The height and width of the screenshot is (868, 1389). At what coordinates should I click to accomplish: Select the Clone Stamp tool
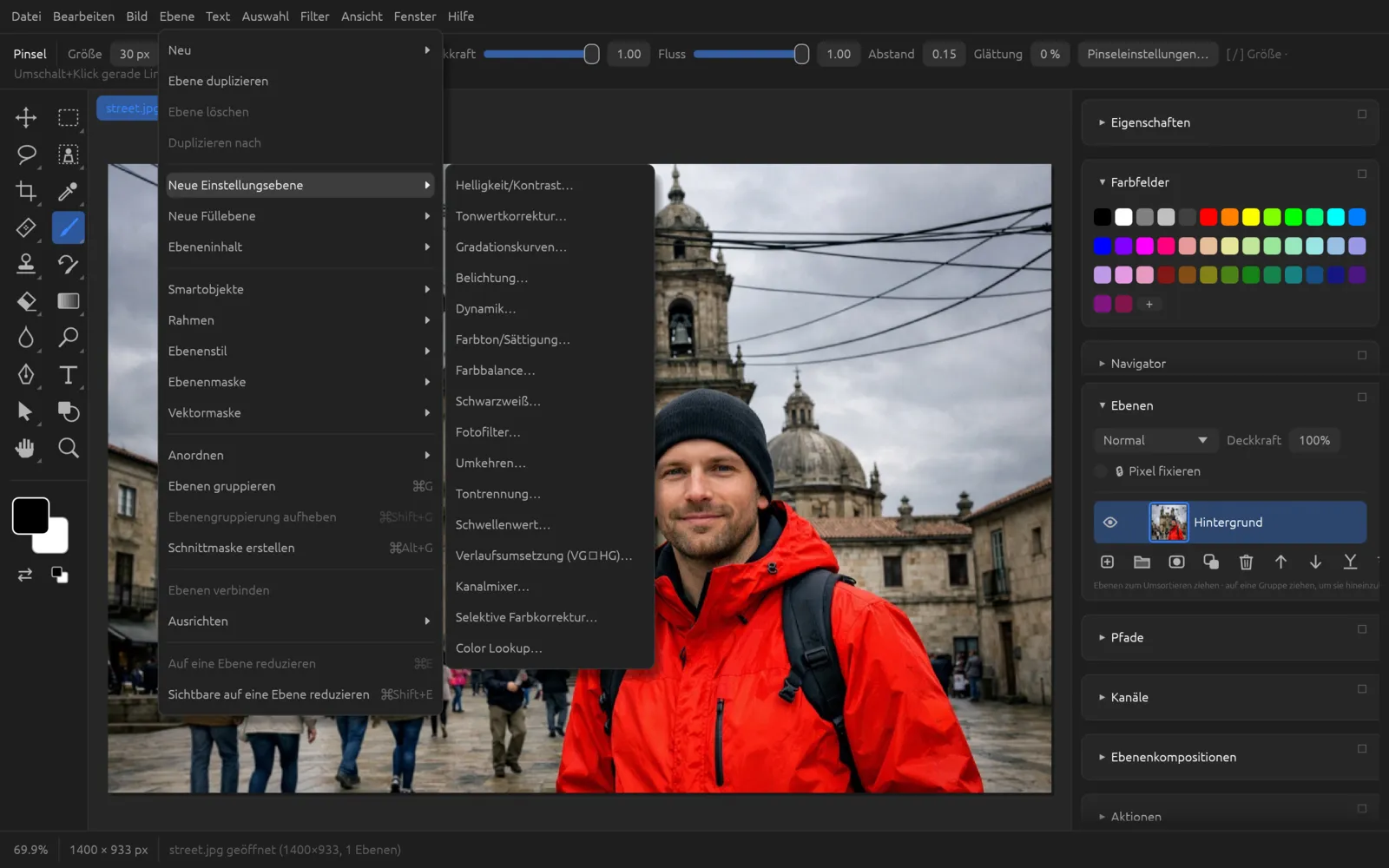click(26, 264)
